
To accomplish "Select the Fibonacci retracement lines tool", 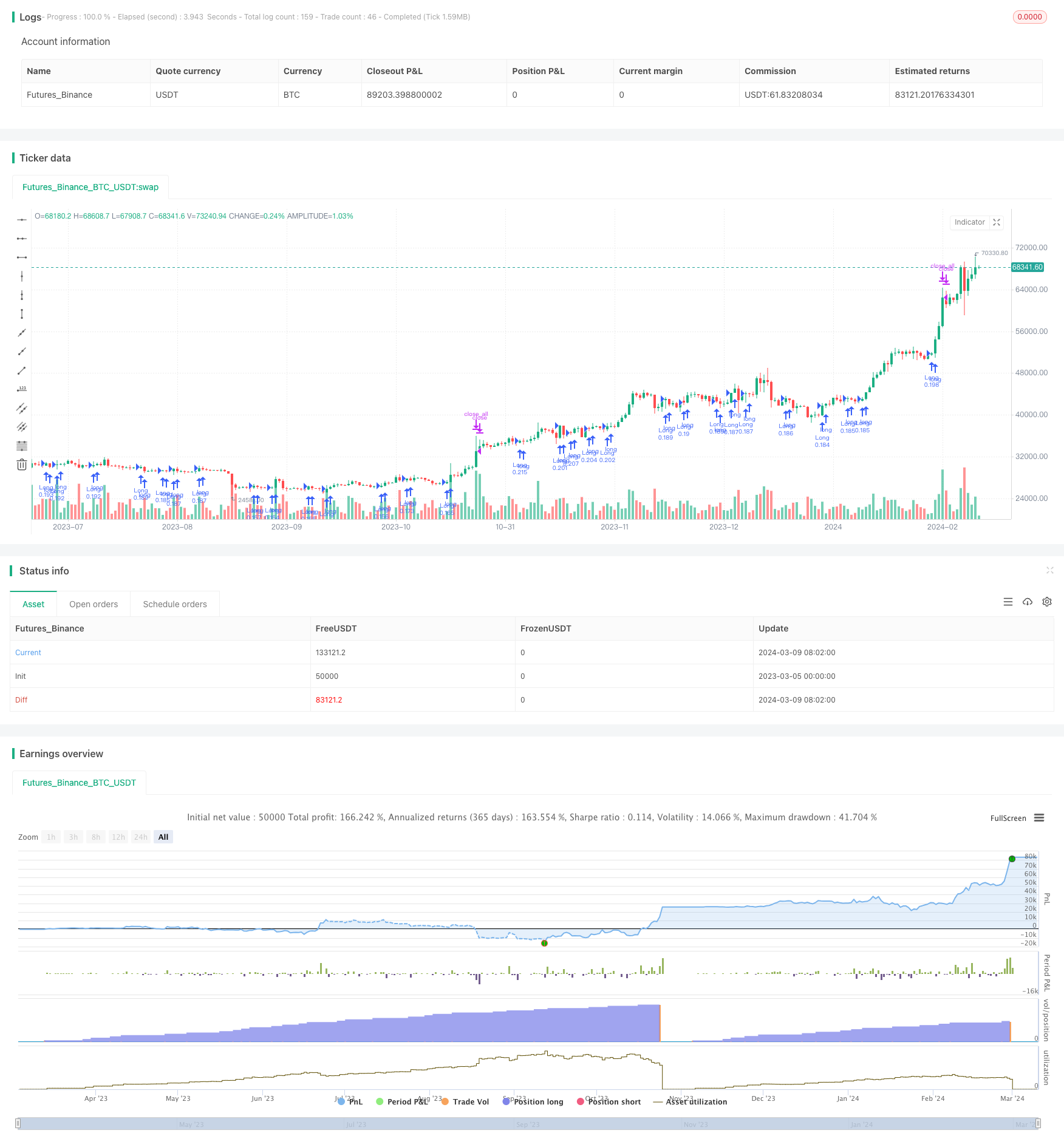I will 22,446.
